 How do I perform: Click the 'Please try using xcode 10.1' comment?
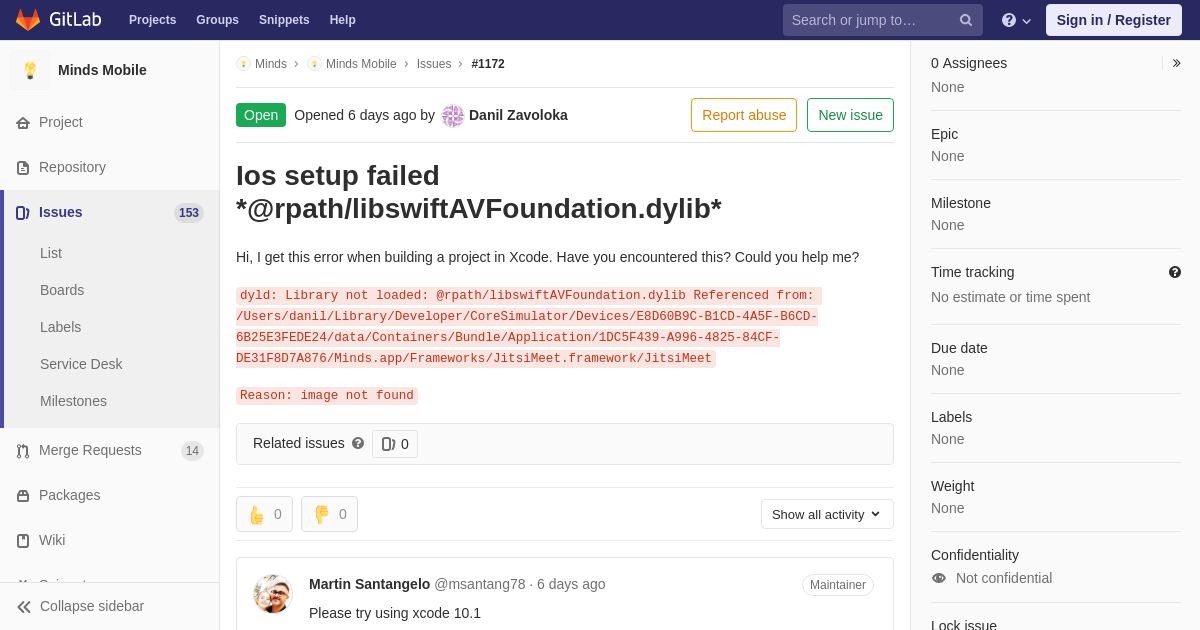pos(395,613)
